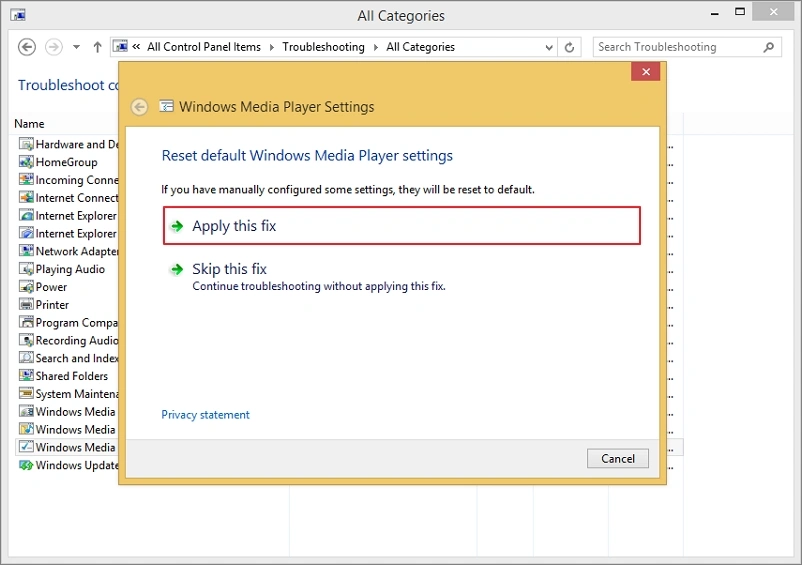This screenshot has width=802, height=565.
Task: Select Network Adapter troubleshooter icon
Action: [26, 251]
